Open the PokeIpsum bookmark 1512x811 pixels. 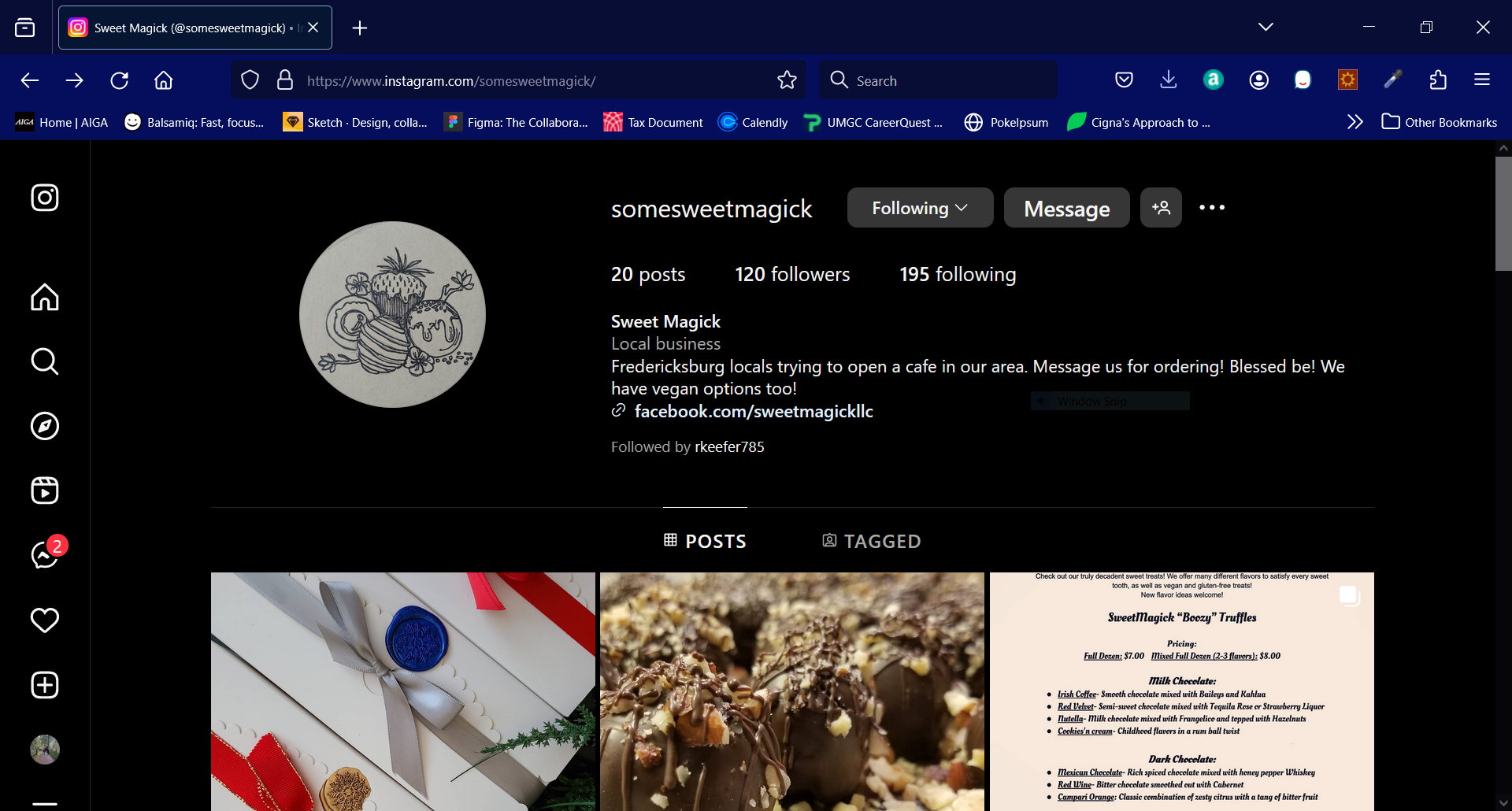(x=1006, y=122)
